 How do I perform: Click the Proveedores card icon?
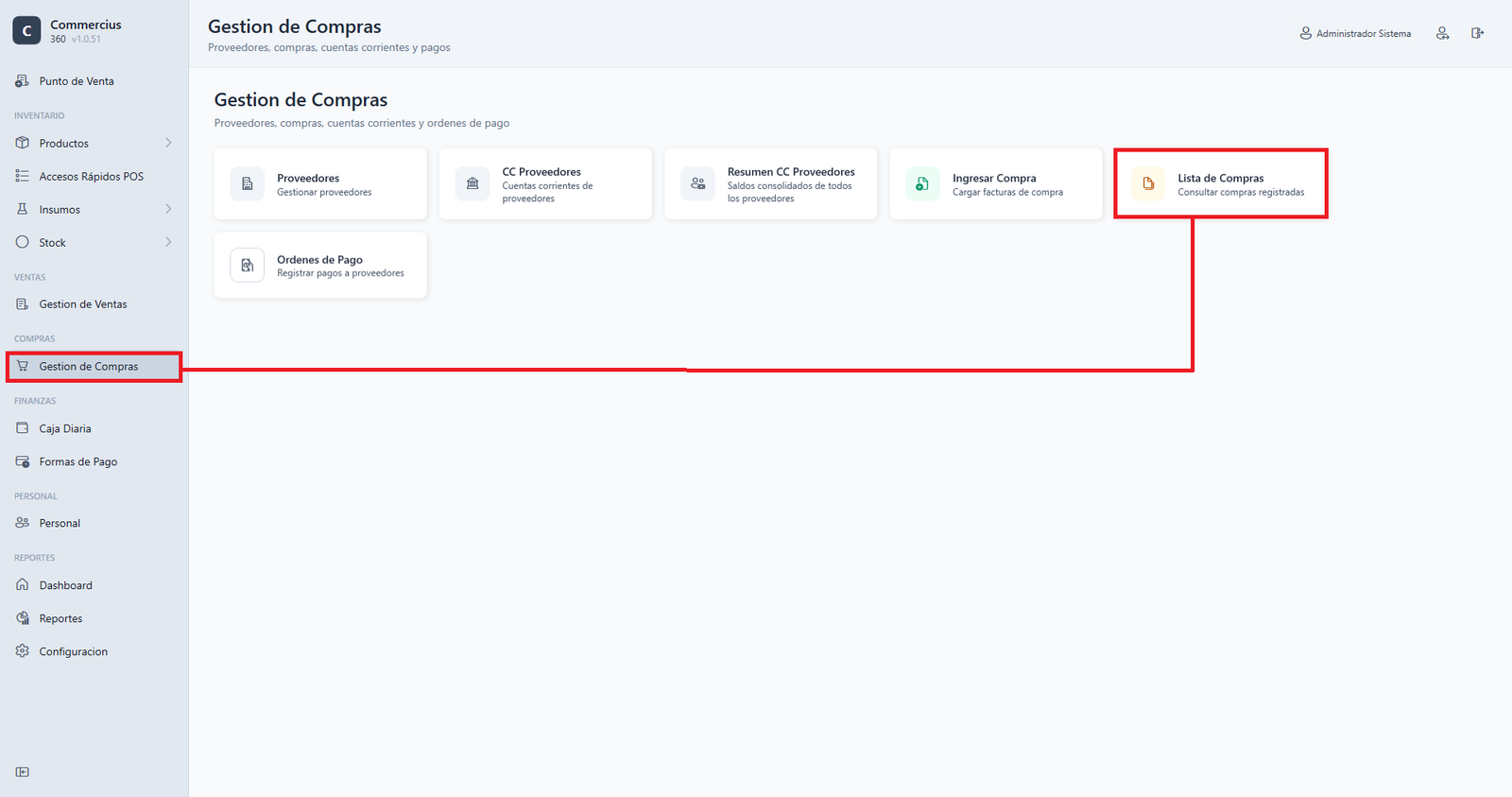pos(248,183)
